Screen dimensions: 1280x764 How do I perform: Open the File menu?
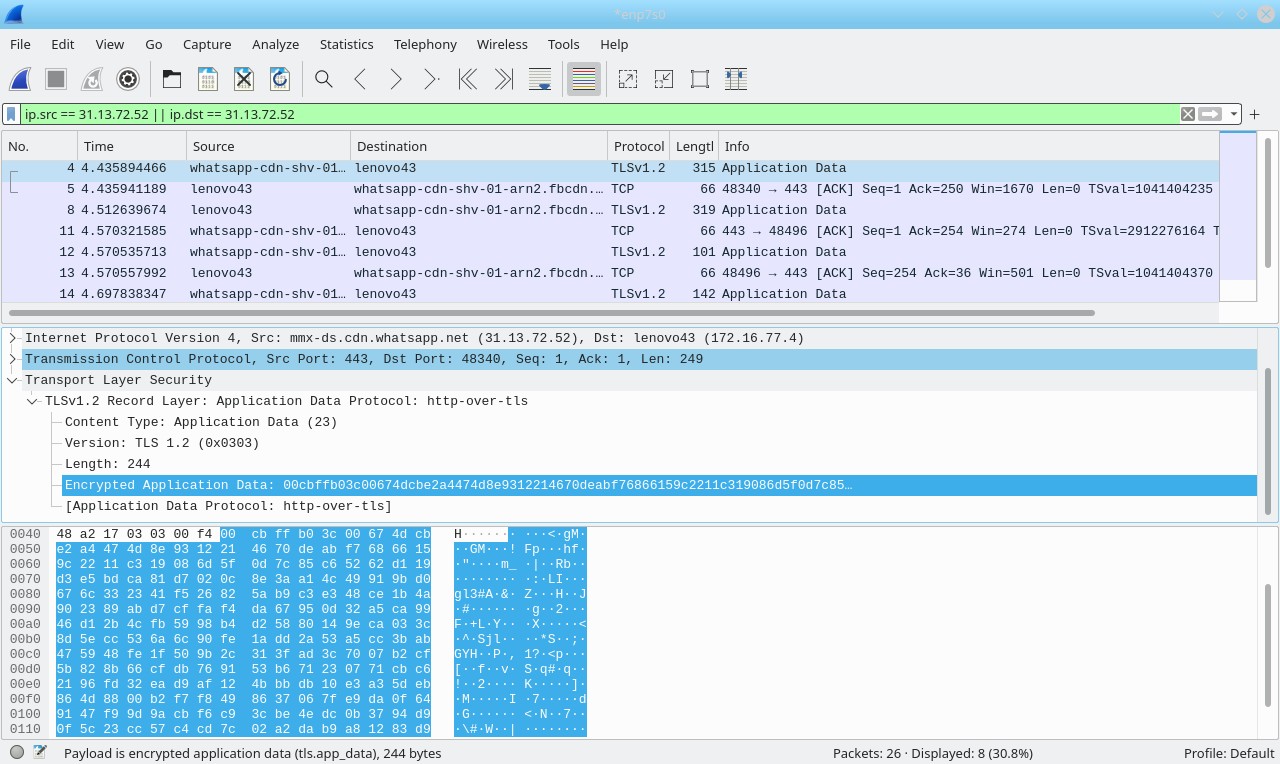(20, 44)
